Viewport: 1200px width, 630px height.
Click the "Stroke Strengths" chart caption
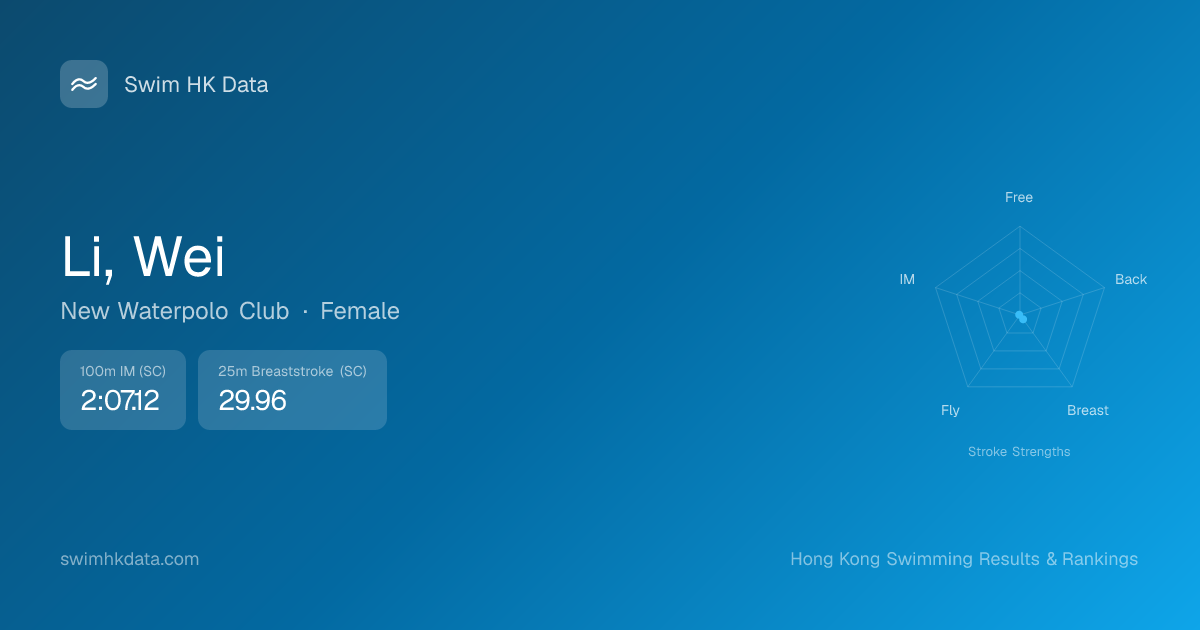(1018, 452)
